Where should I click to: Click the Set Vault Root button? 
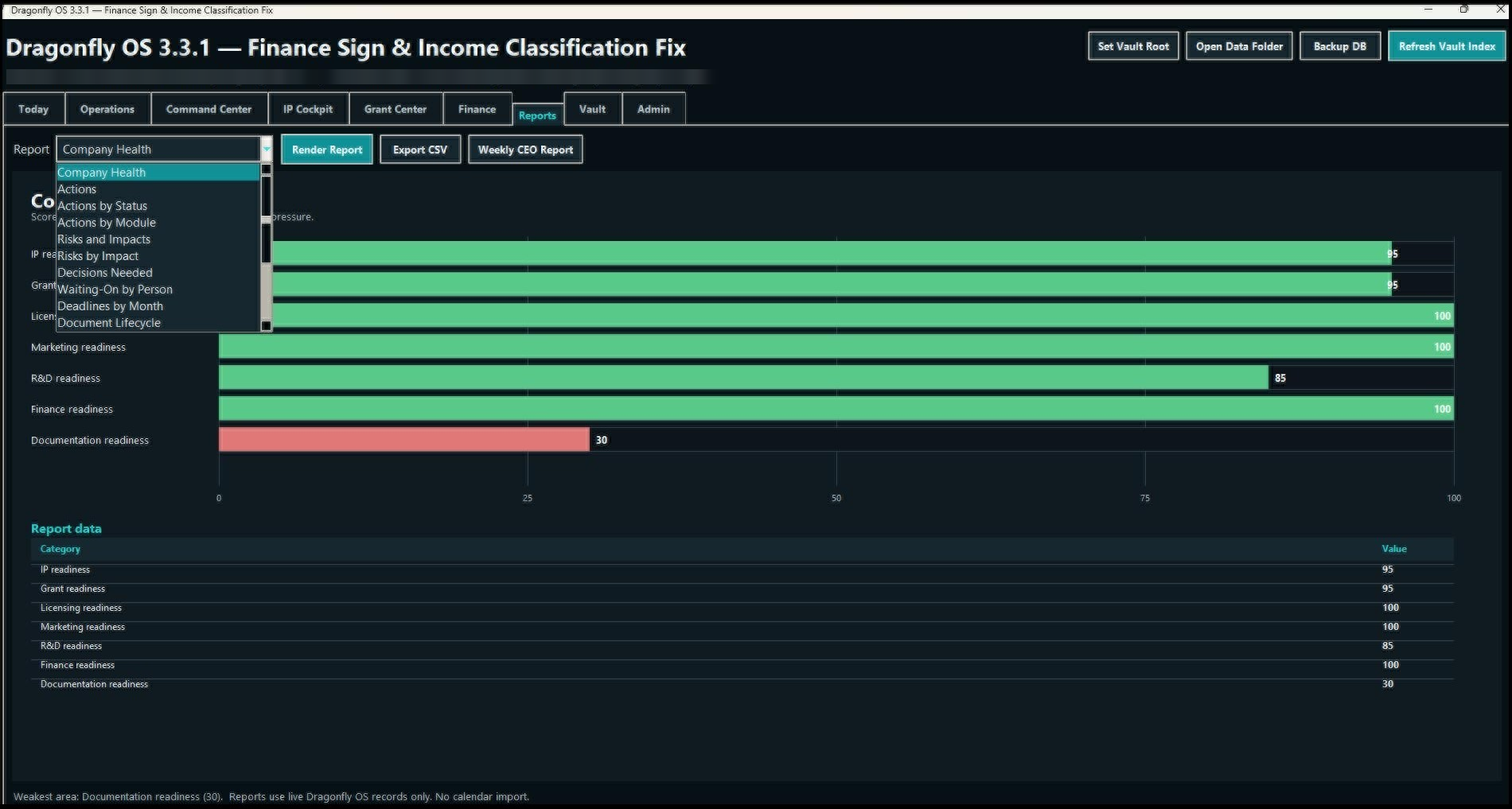tap(1133, 46)
